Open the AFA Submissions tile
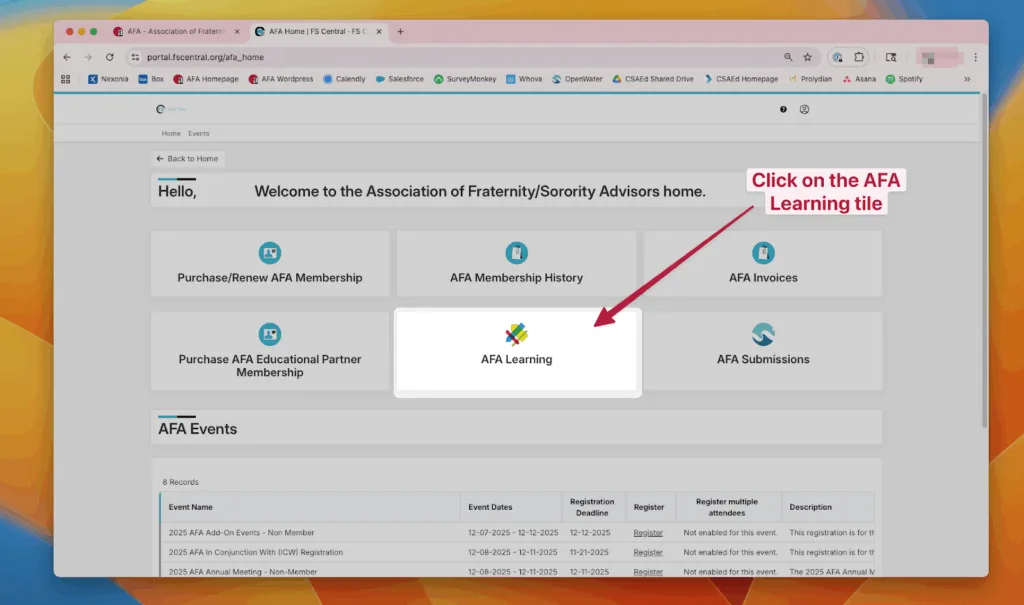The width and height of the screenshot is (1024, 605). pyautogui.click(x=763, y=351)
